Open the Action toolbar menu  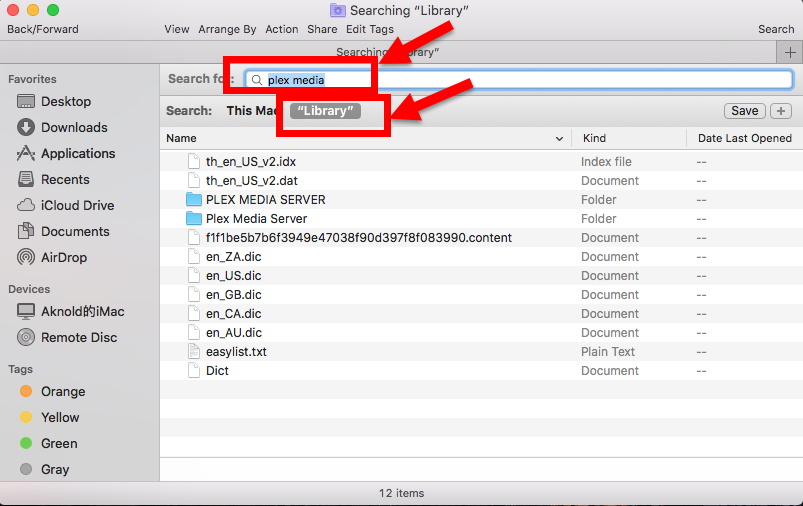[x=282, y=29]
